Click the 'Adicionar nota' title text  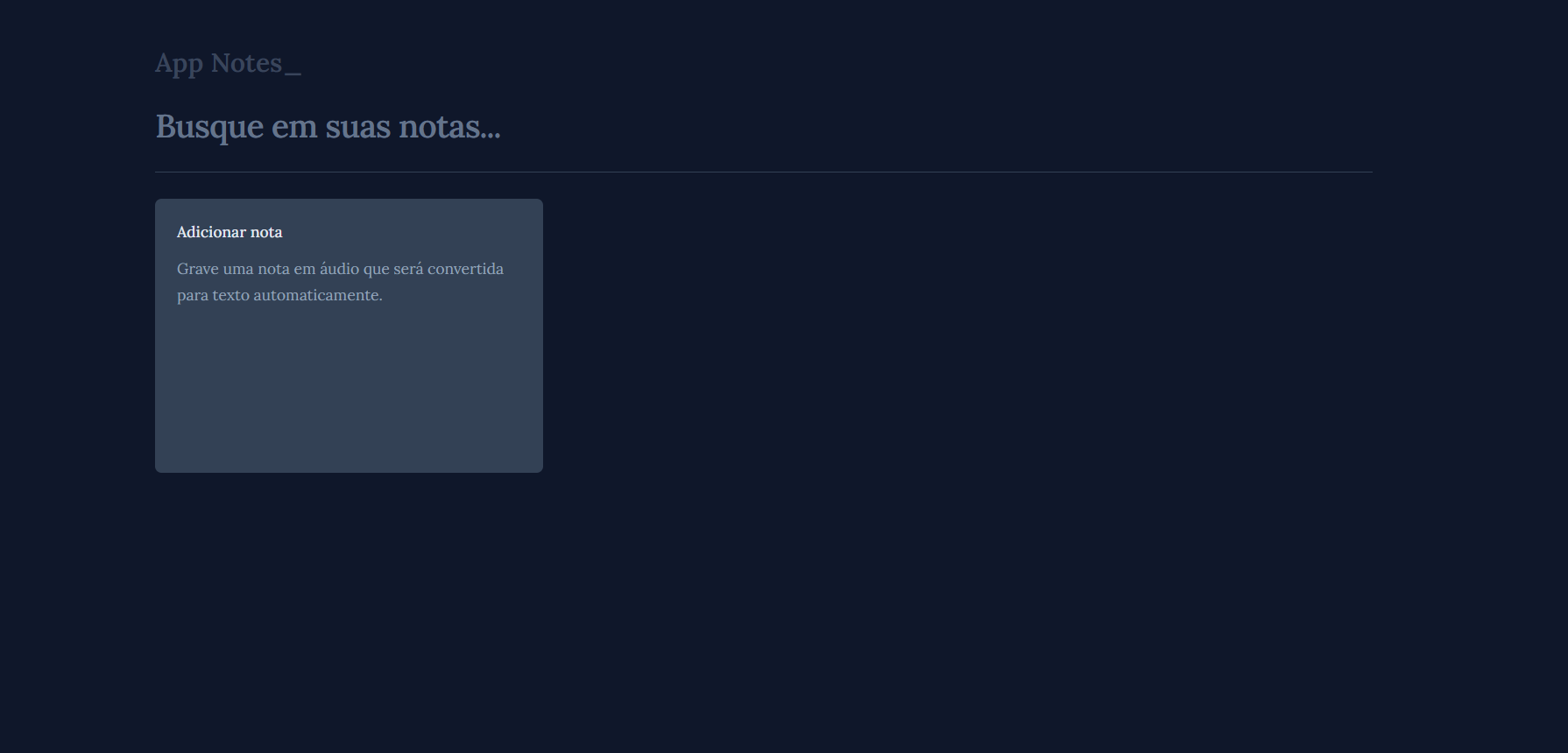pyautogui.click(x=230, y=232)
